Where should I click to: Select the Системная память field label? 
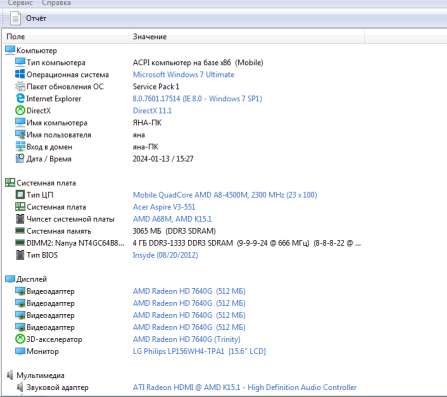coord(59,231)
